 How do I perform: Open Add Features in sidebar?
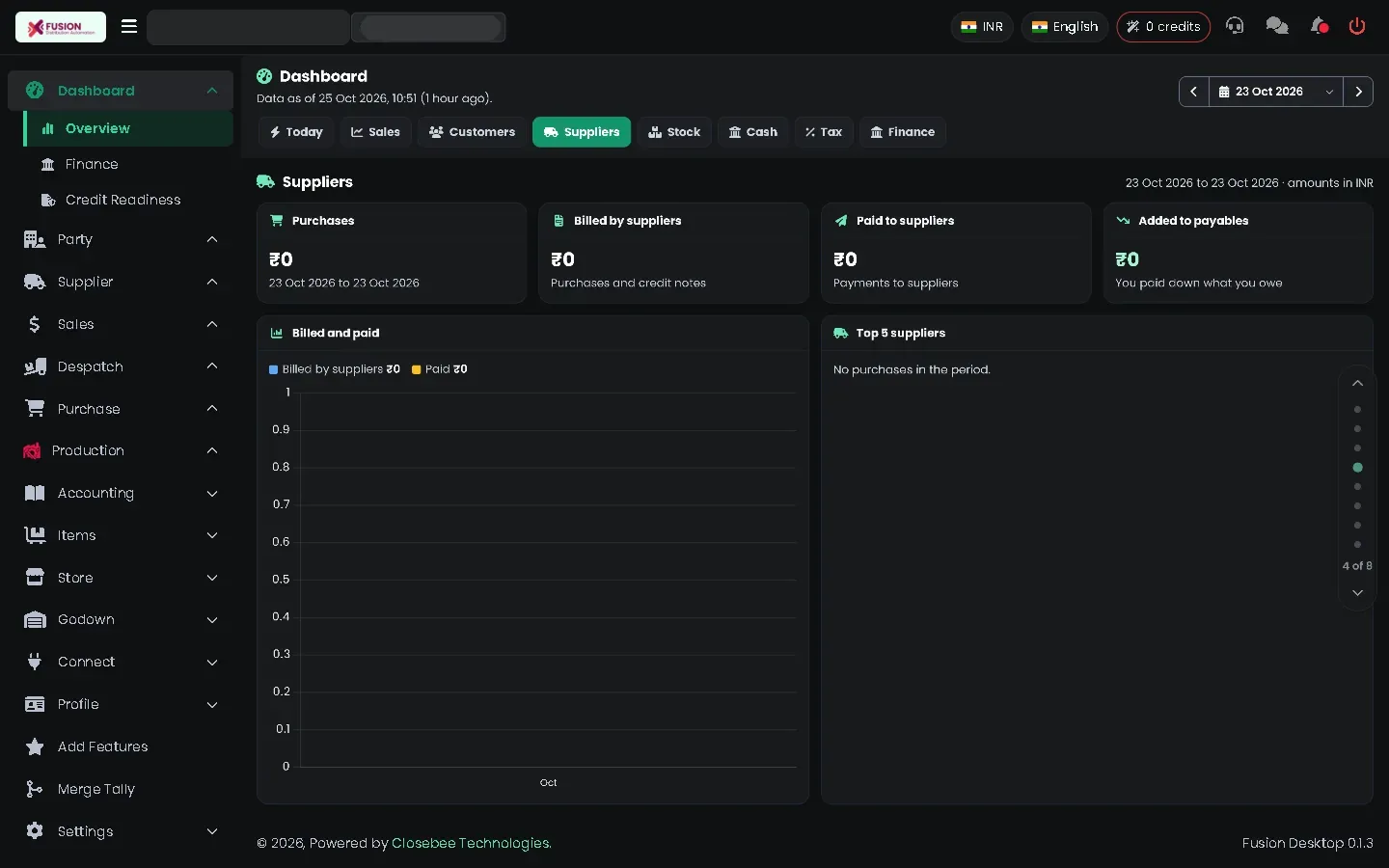point(121,746)
